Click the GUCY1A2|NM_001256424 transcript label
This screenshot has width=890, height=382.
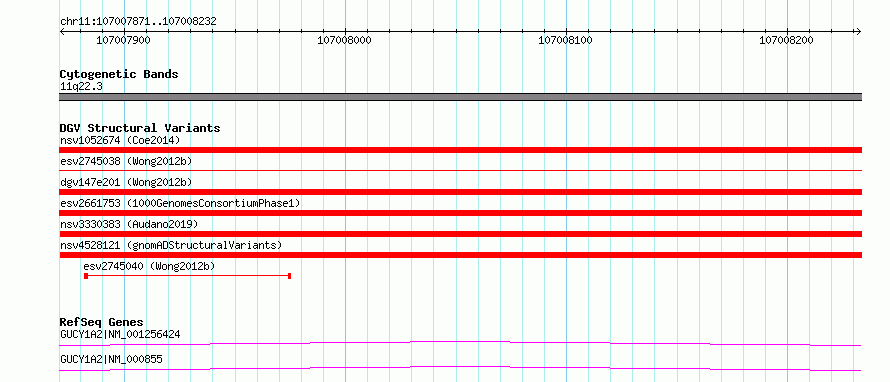click(120, 334)
